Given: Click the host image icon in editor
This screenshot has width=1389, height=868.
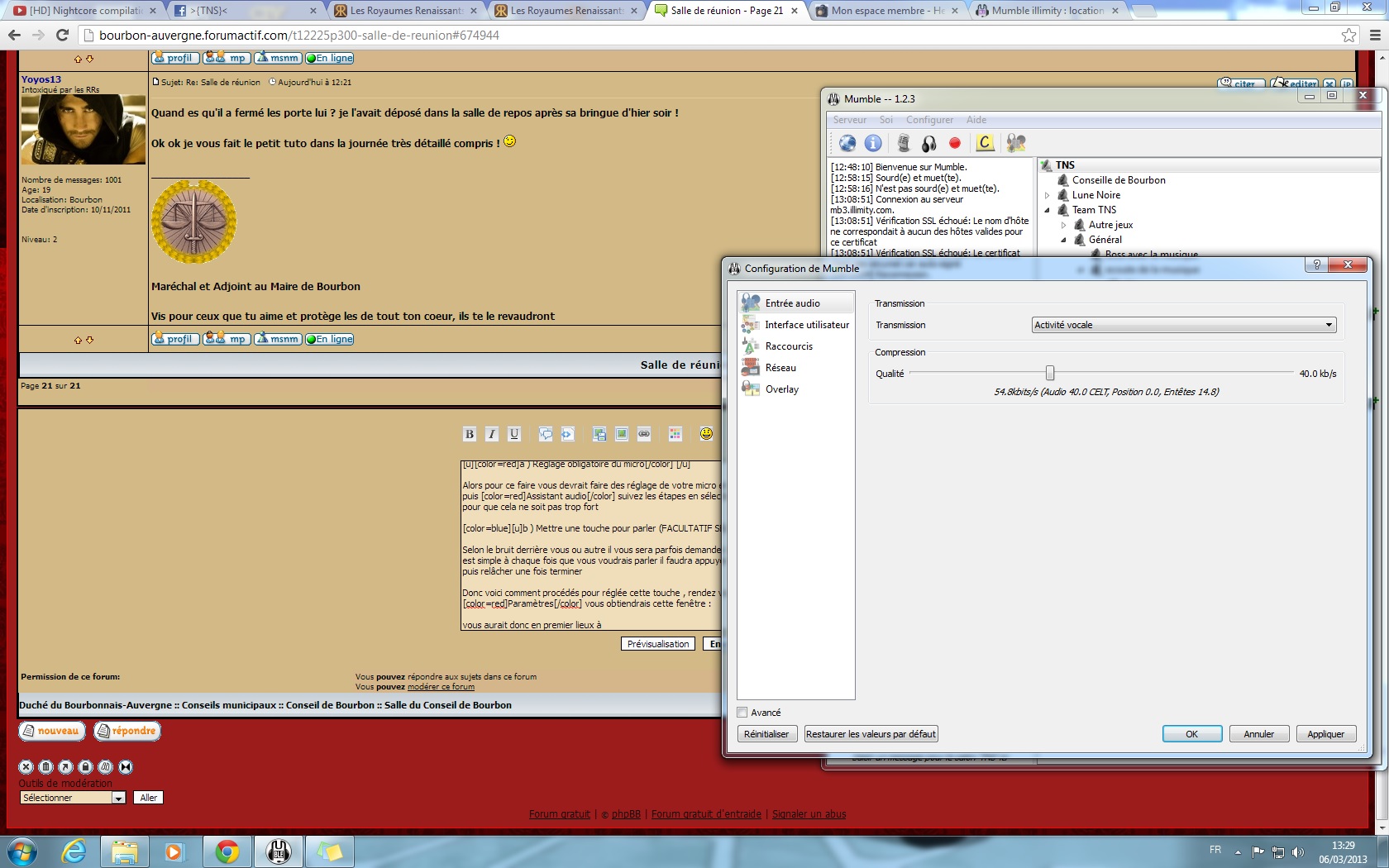Looking at the screenshot, I should 599,434.
